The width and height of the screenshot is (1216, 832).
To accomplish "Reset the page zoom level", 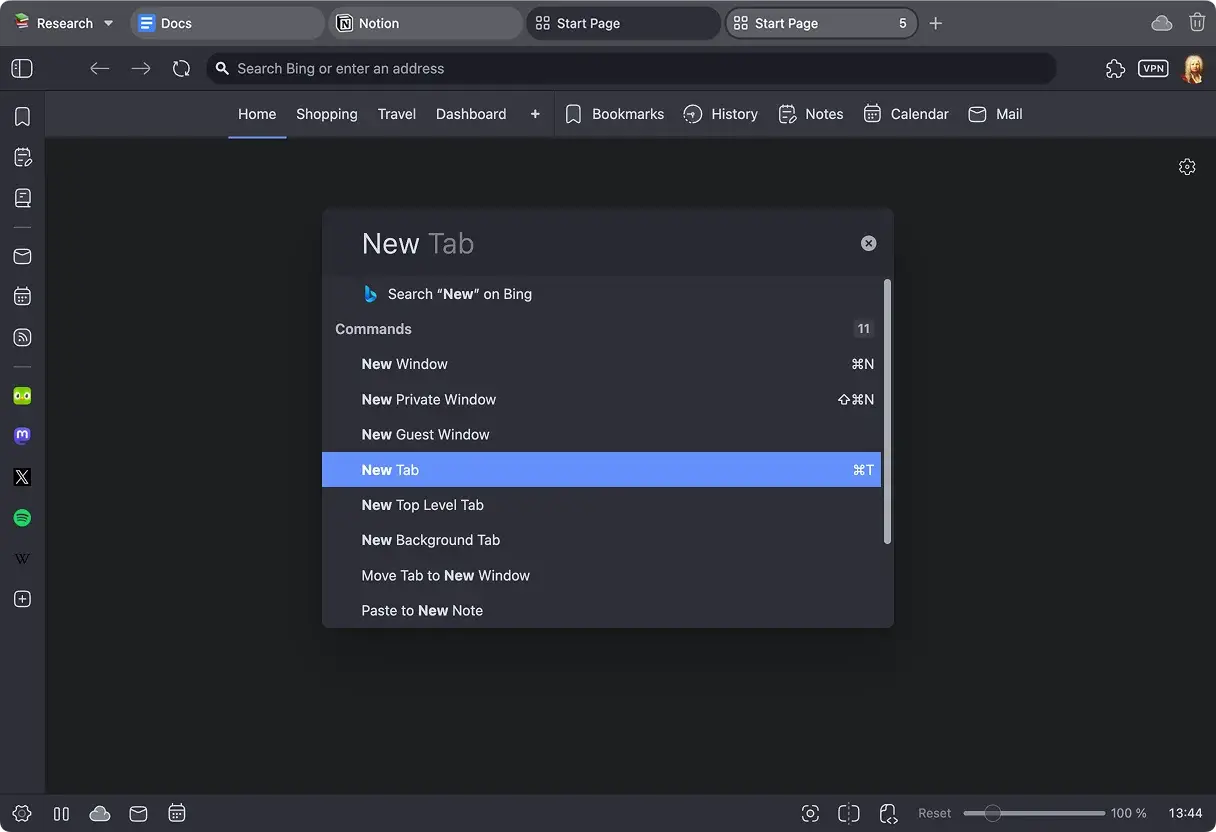I will click(x=934, y=813).
